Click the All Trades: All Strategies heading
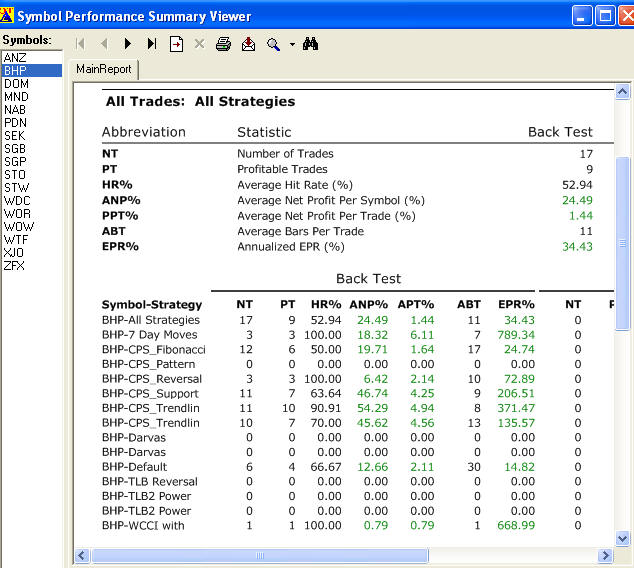 (200, 101)
